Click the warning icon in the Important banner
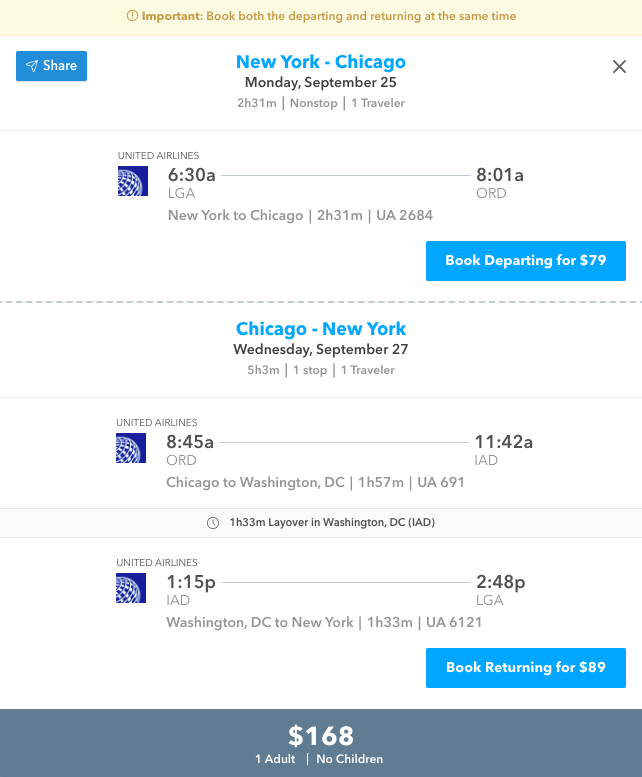Viewport: 642px width, 777px height. pos(133,17)
